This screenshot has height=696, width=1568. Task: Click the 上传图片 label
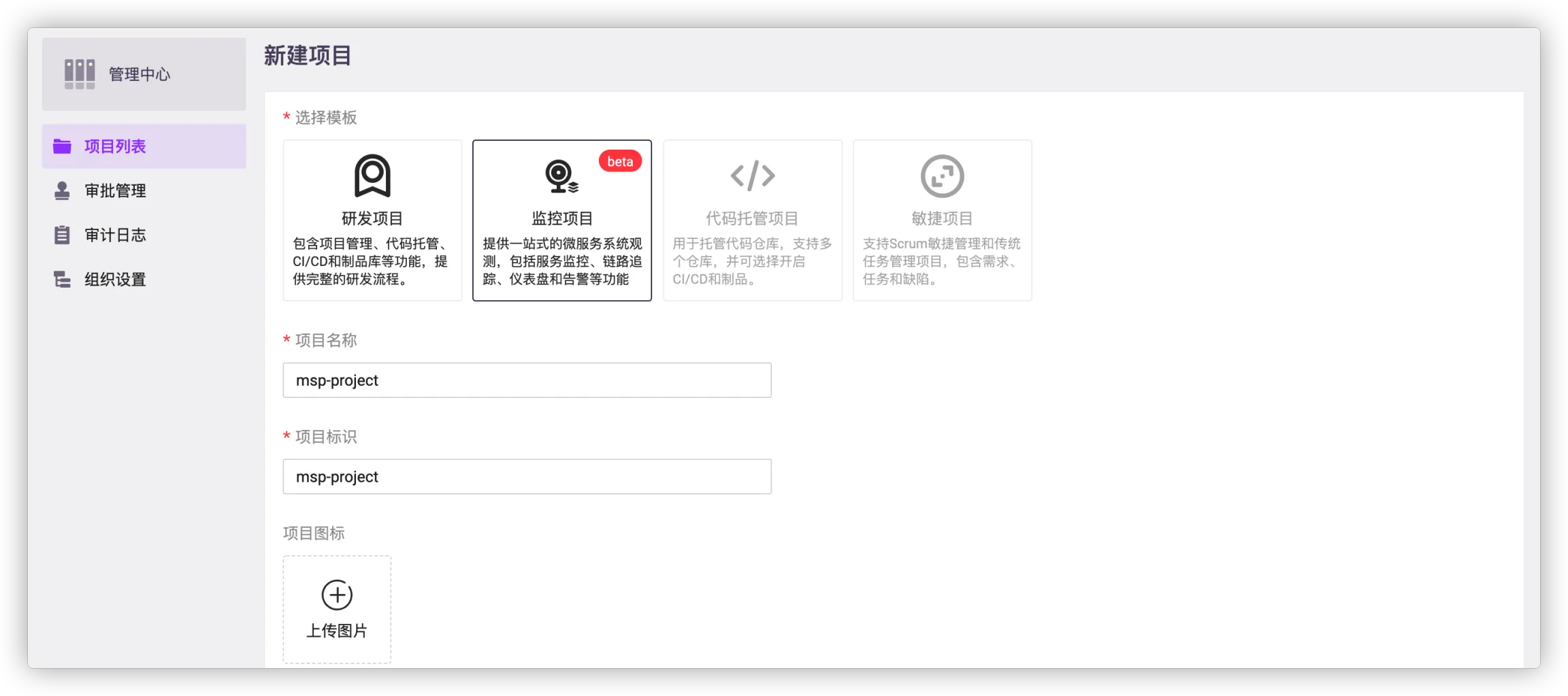[337, 631]
